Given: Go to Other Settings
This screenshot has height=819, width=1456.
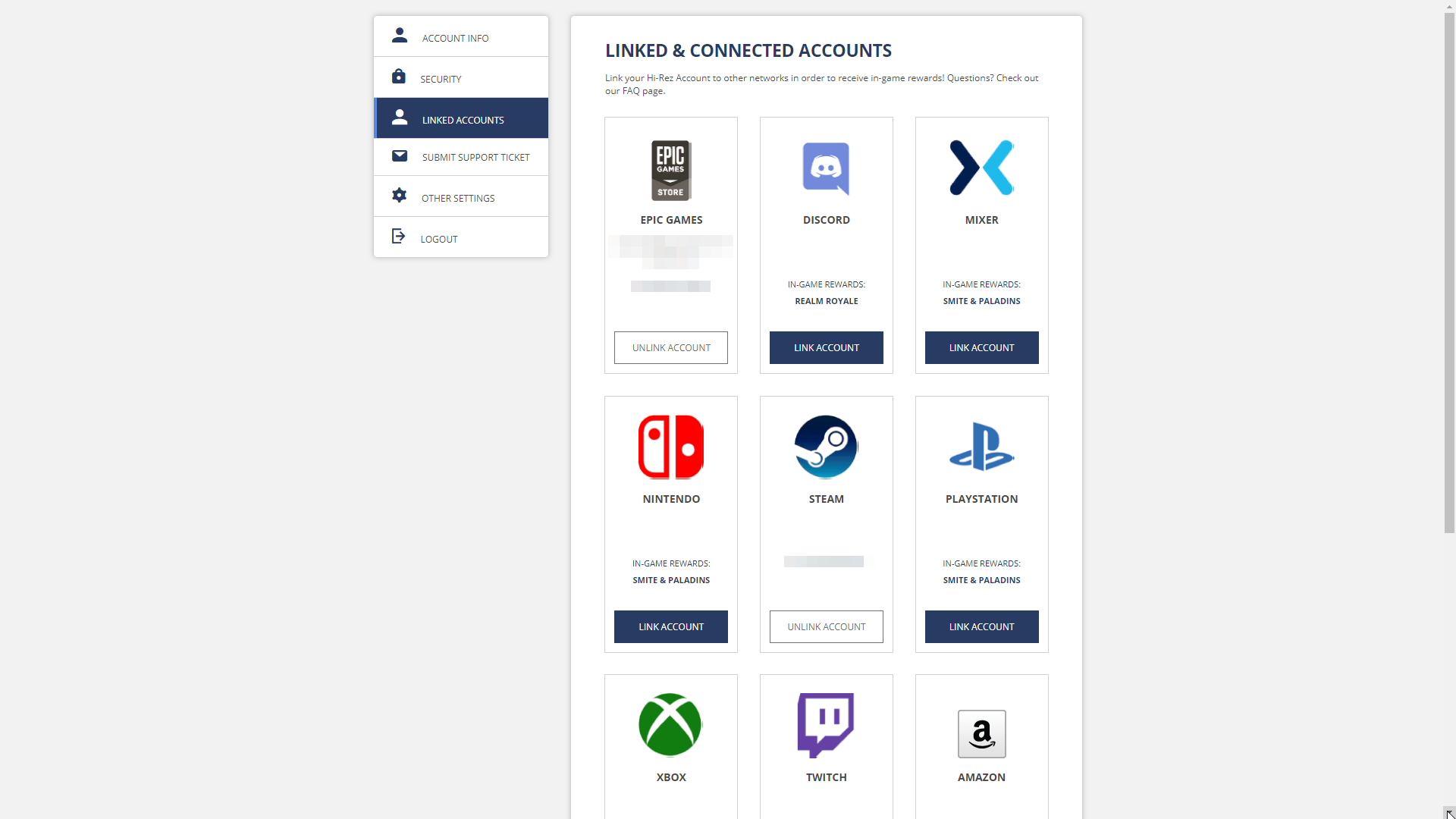Looking at the screenshot, I should (x=461, y=196).
